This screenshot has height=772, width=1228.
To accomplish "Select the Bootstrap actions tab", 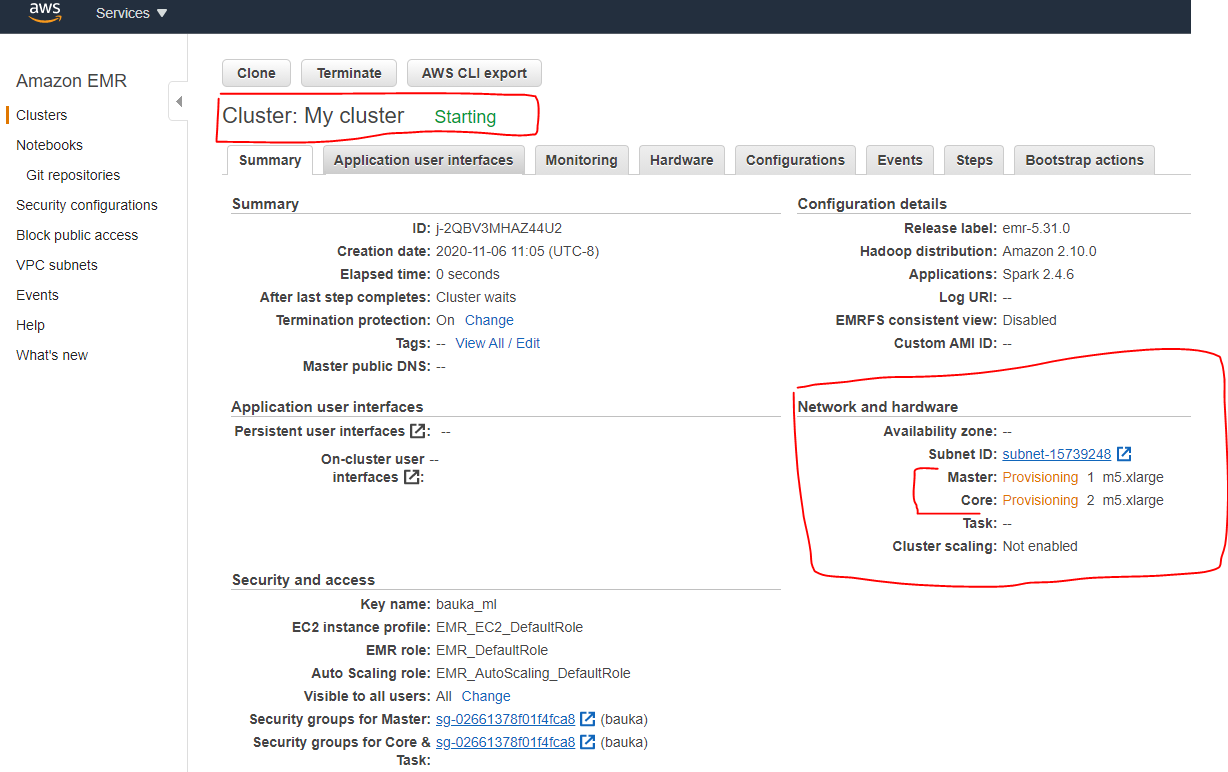I will coord(1084,160).
